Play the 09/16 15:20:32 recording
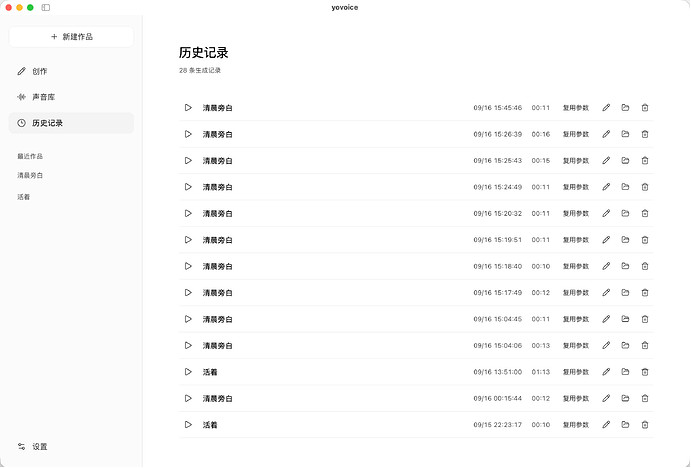The width and height of the screenshot is (691, 468). click(x=188, y=213)
